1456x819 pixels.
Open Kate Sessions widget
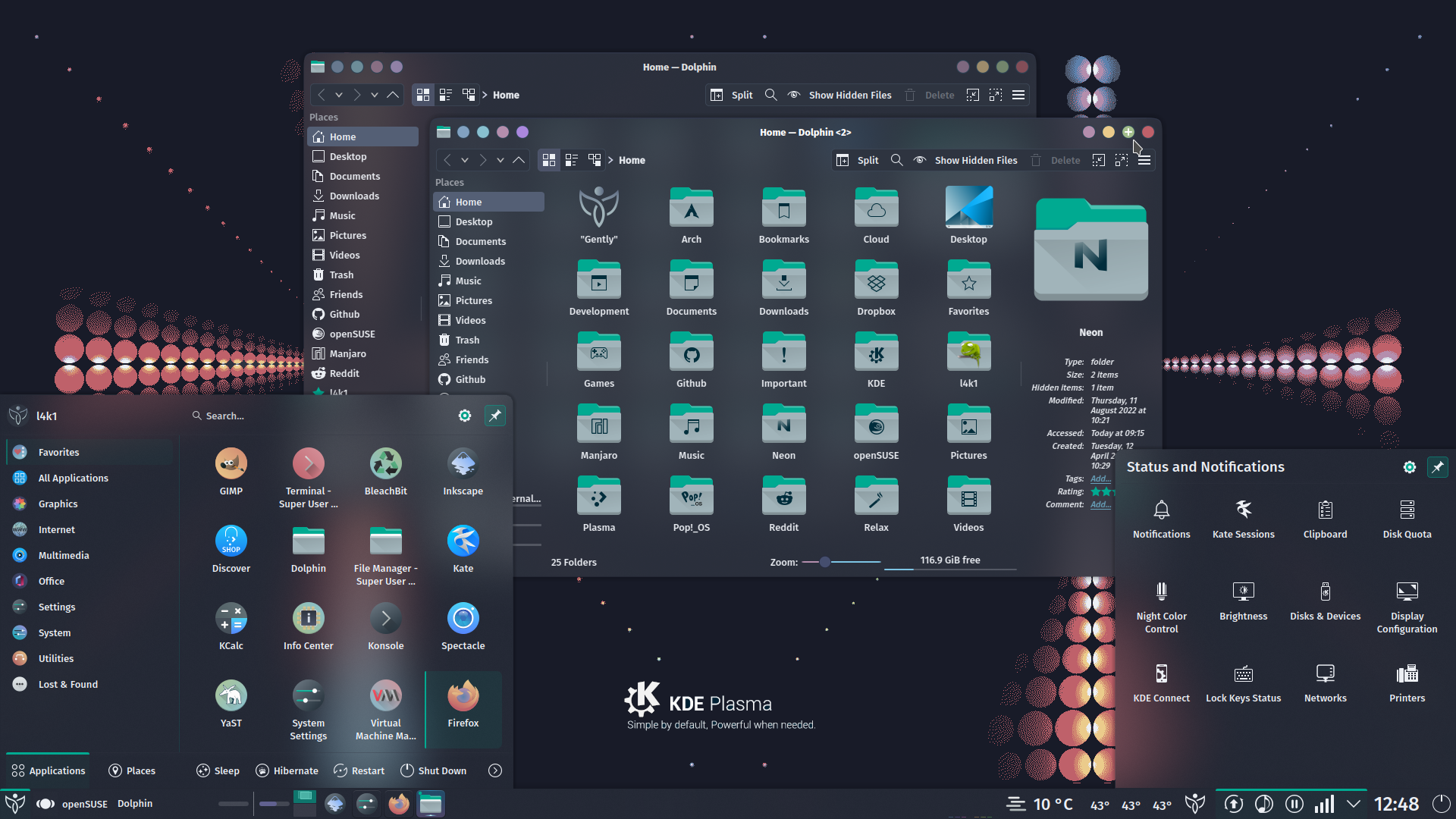(1244, 519)
